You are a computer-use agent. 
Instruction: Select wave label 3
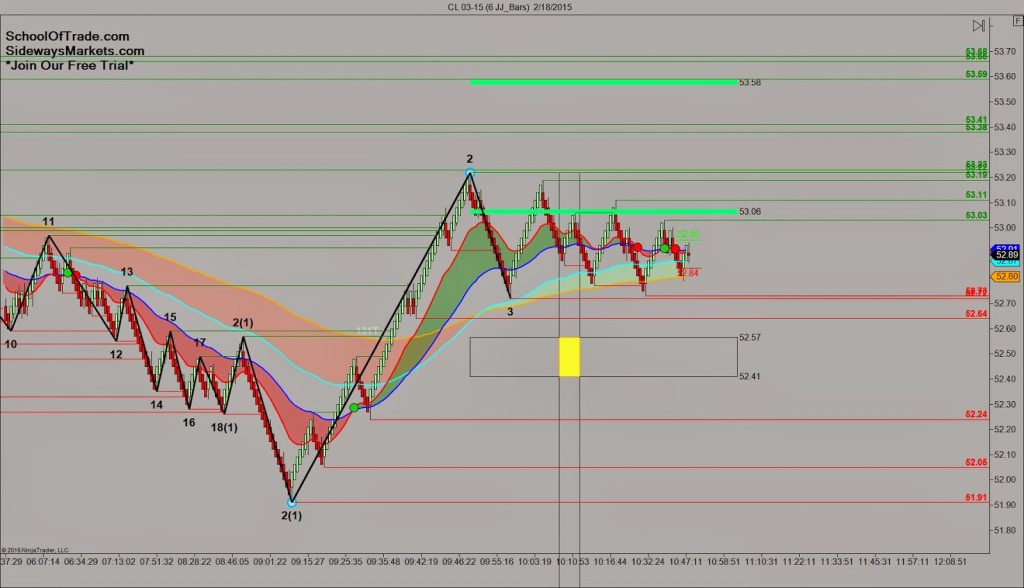(510, 312)
